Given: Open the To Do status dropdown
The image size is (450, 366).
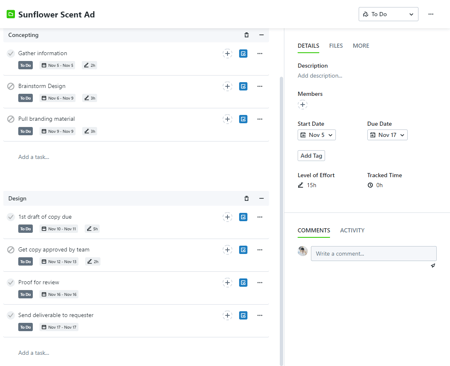Looking at the screenshot, I should pos(388,14).
